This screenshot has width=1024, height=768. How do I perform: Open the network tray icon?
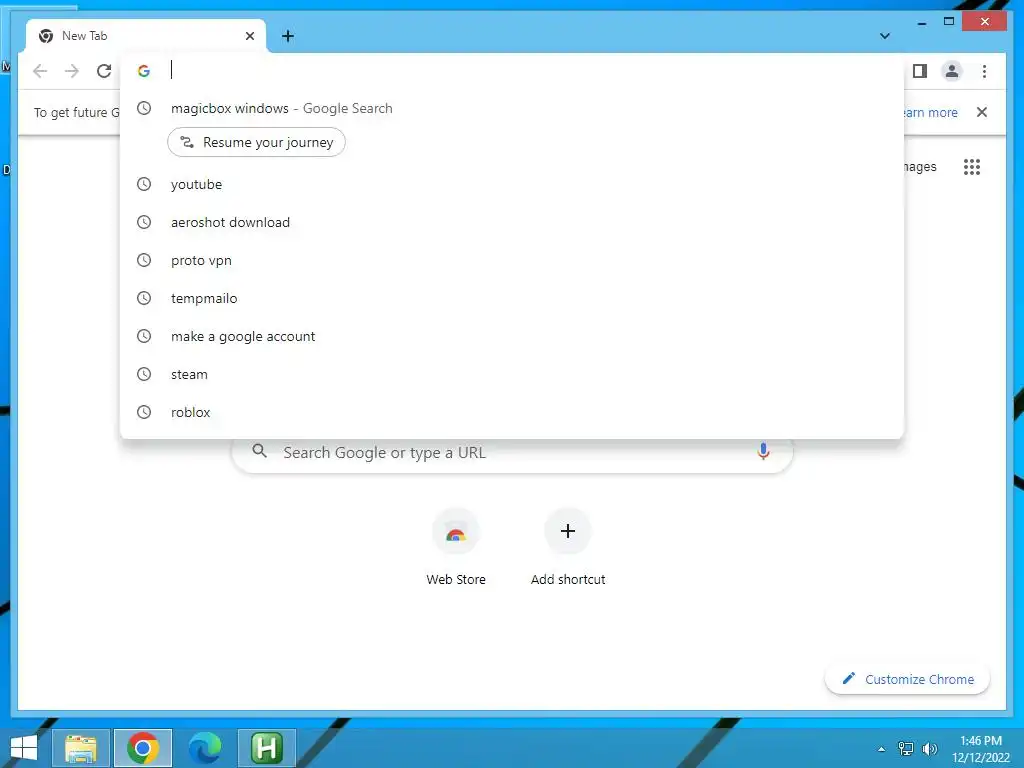tap(906, 749)
